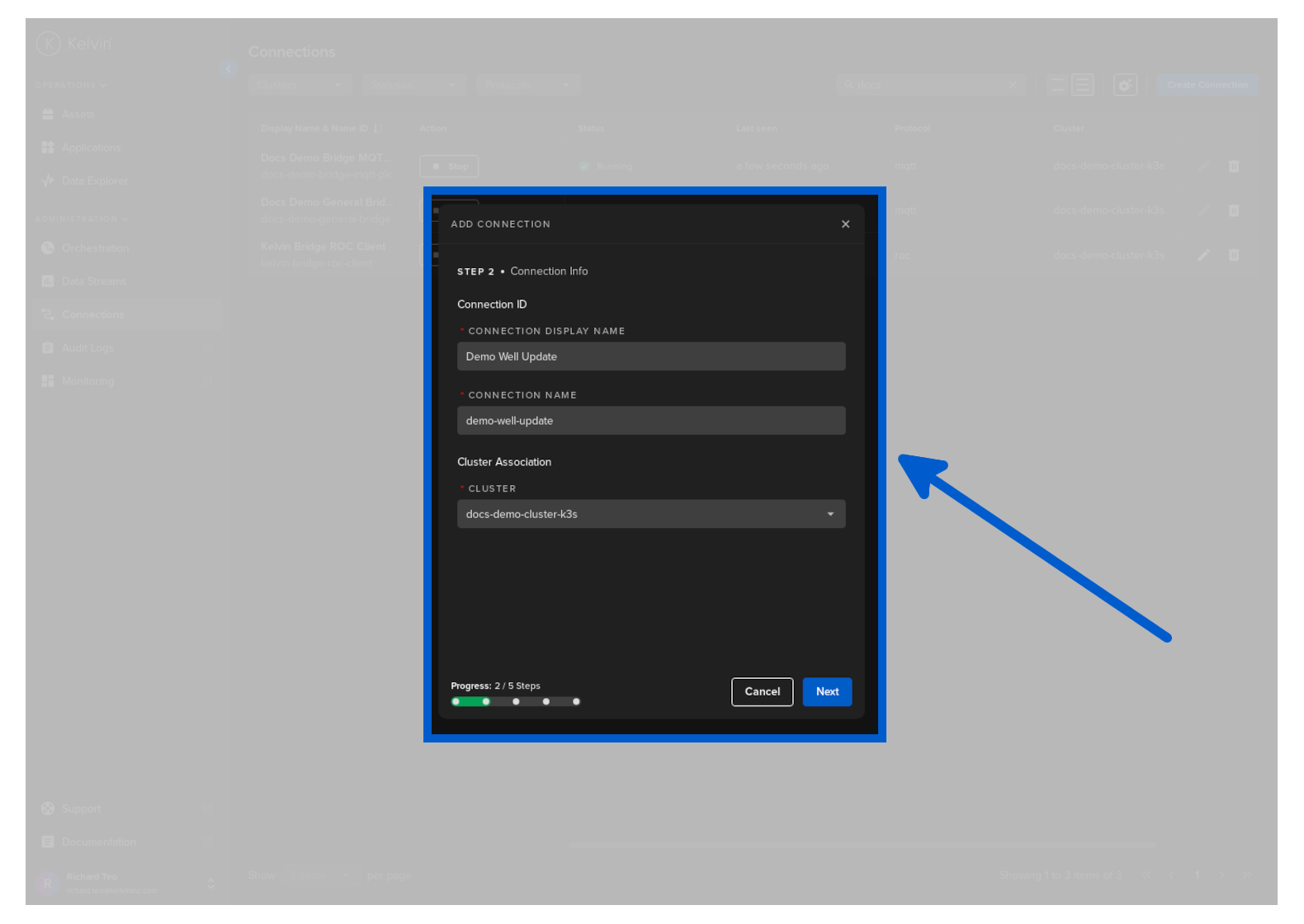The width and height of the screenshot is (1304, 924).
Task: Open table settings gear icon
Action: coord(1124,85)
